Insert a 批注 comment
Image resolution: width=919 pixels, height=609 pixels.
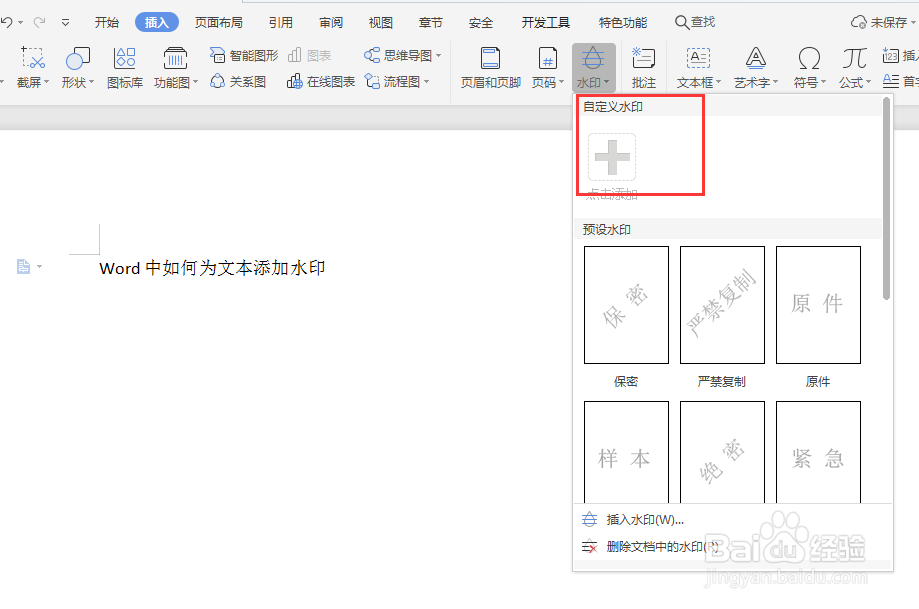tap(644, 65)
